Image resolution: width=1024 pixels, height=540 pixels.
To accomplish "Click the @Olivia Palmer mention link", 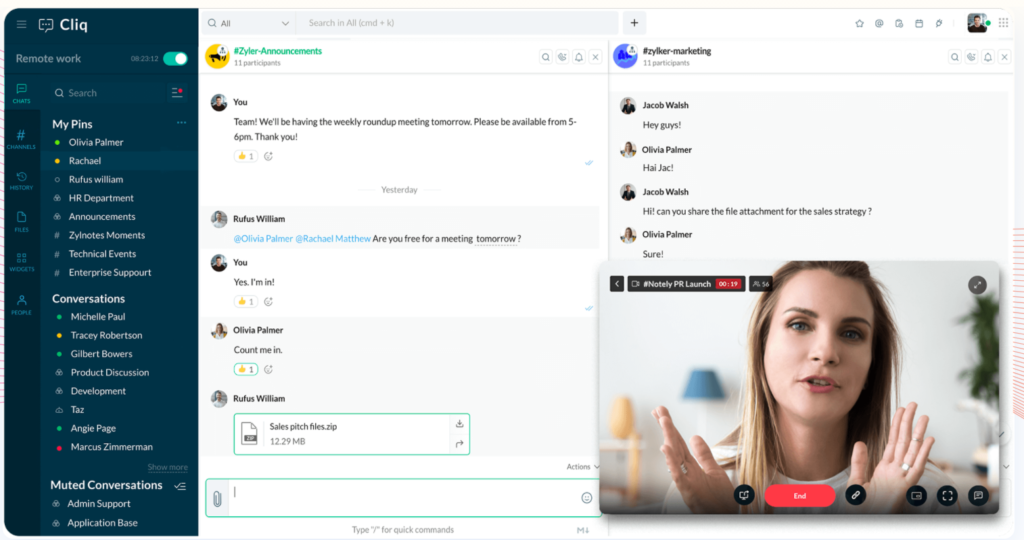I will click(263, 239).
